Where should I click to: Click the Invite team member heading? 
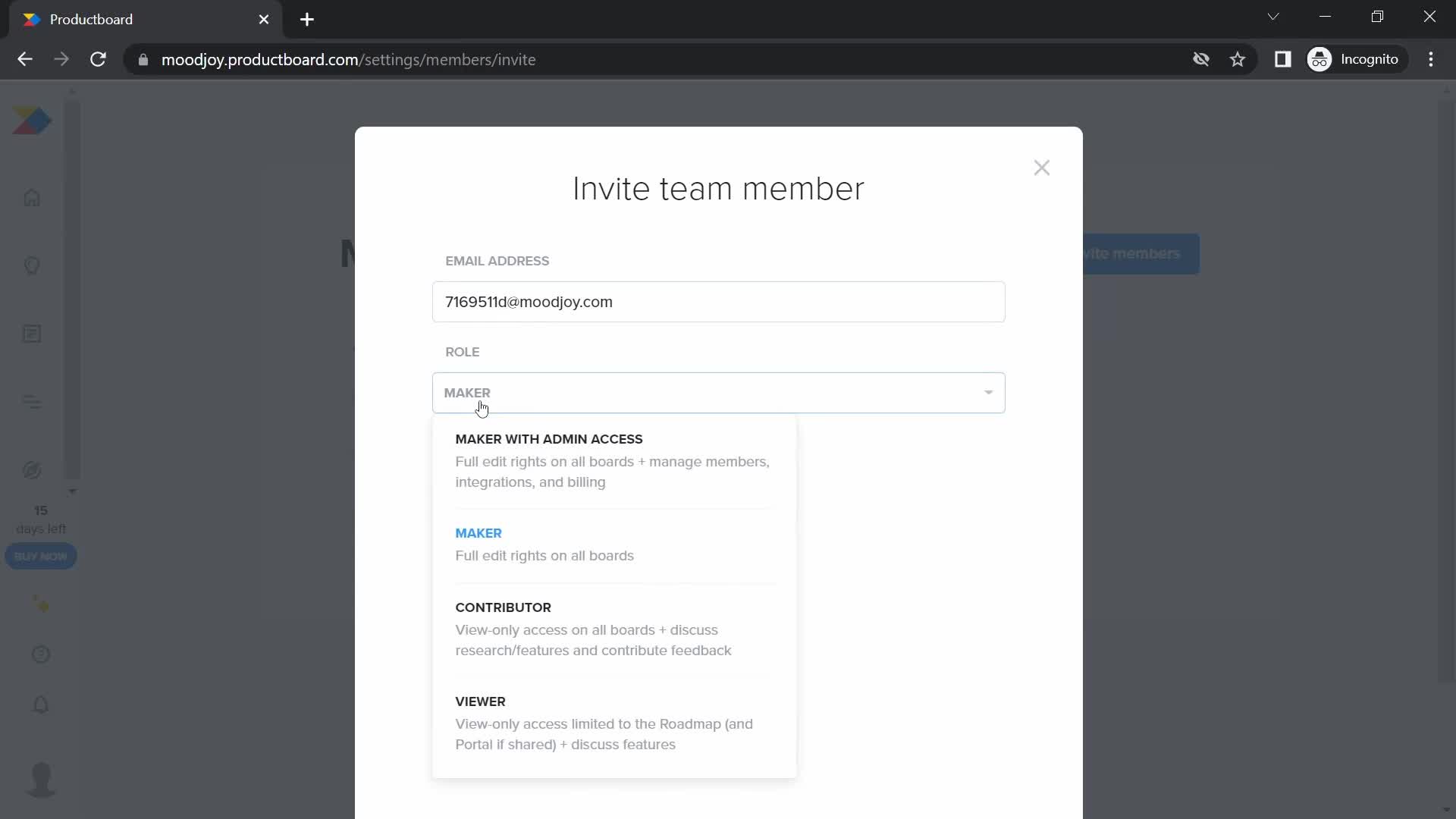click(718, 189)
